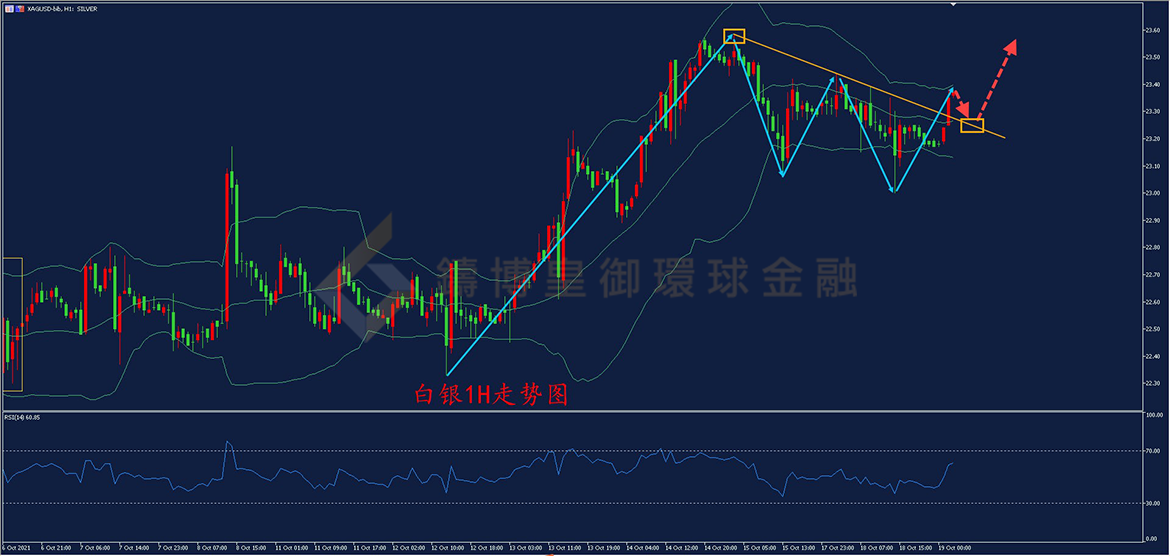Click the chart shift triangle marker at top
1170x556 pixels.
click(953, 5)
